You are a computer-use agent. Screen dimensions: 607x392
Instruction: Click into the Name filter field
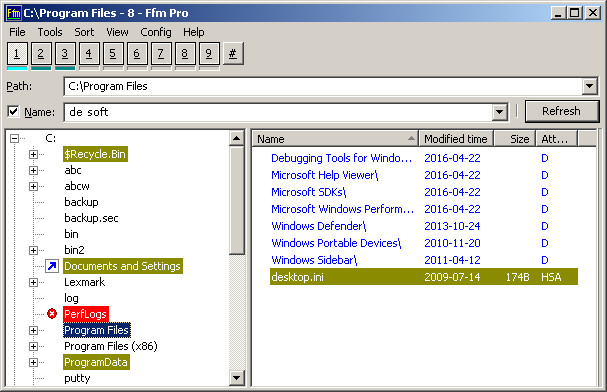point(279,112)
